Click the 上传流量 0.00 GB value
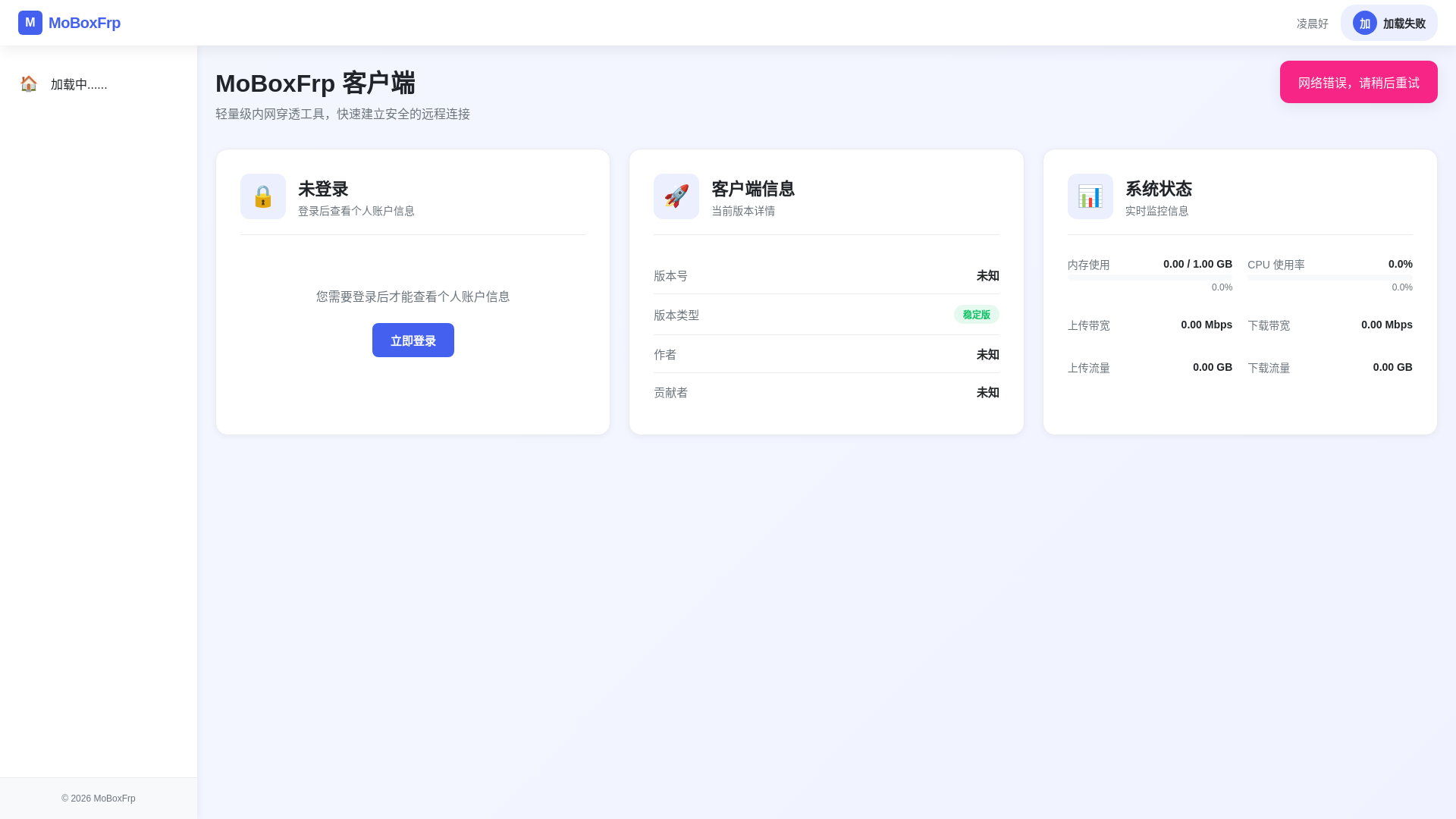Viewport: 1456px width, 819px height. pos(1213,367)
